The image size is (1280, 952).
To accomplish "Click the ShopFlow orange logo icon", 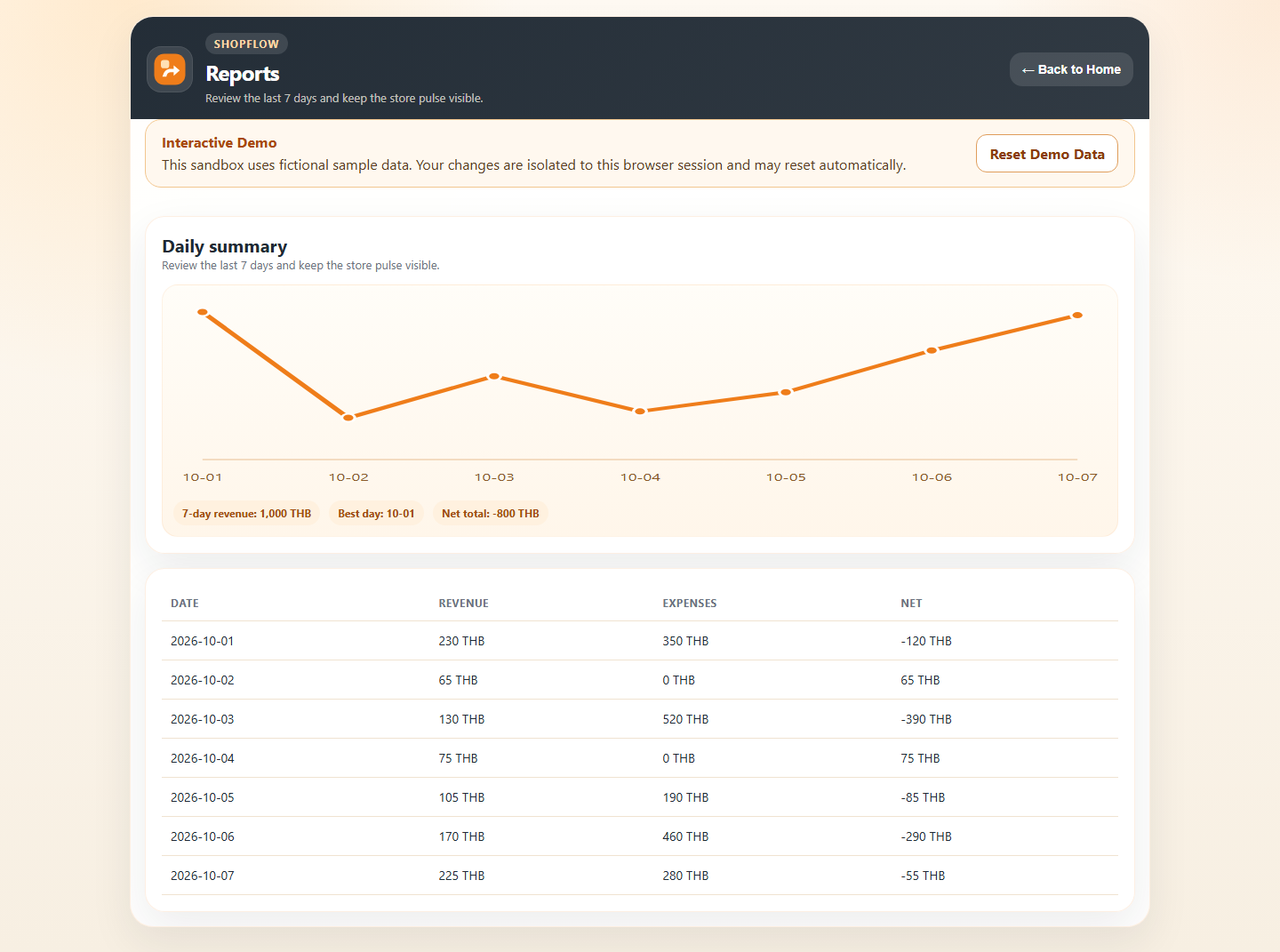I will click(170, 69).
